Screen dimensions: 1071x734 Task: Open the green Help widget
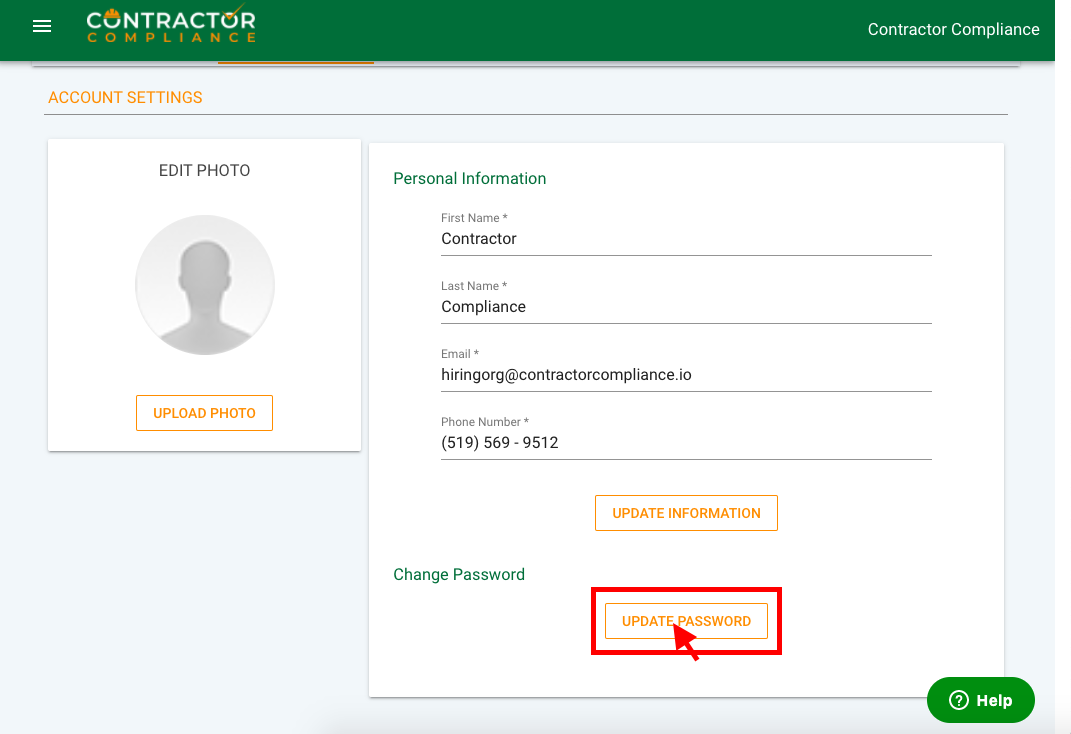[x=981, y=700]
